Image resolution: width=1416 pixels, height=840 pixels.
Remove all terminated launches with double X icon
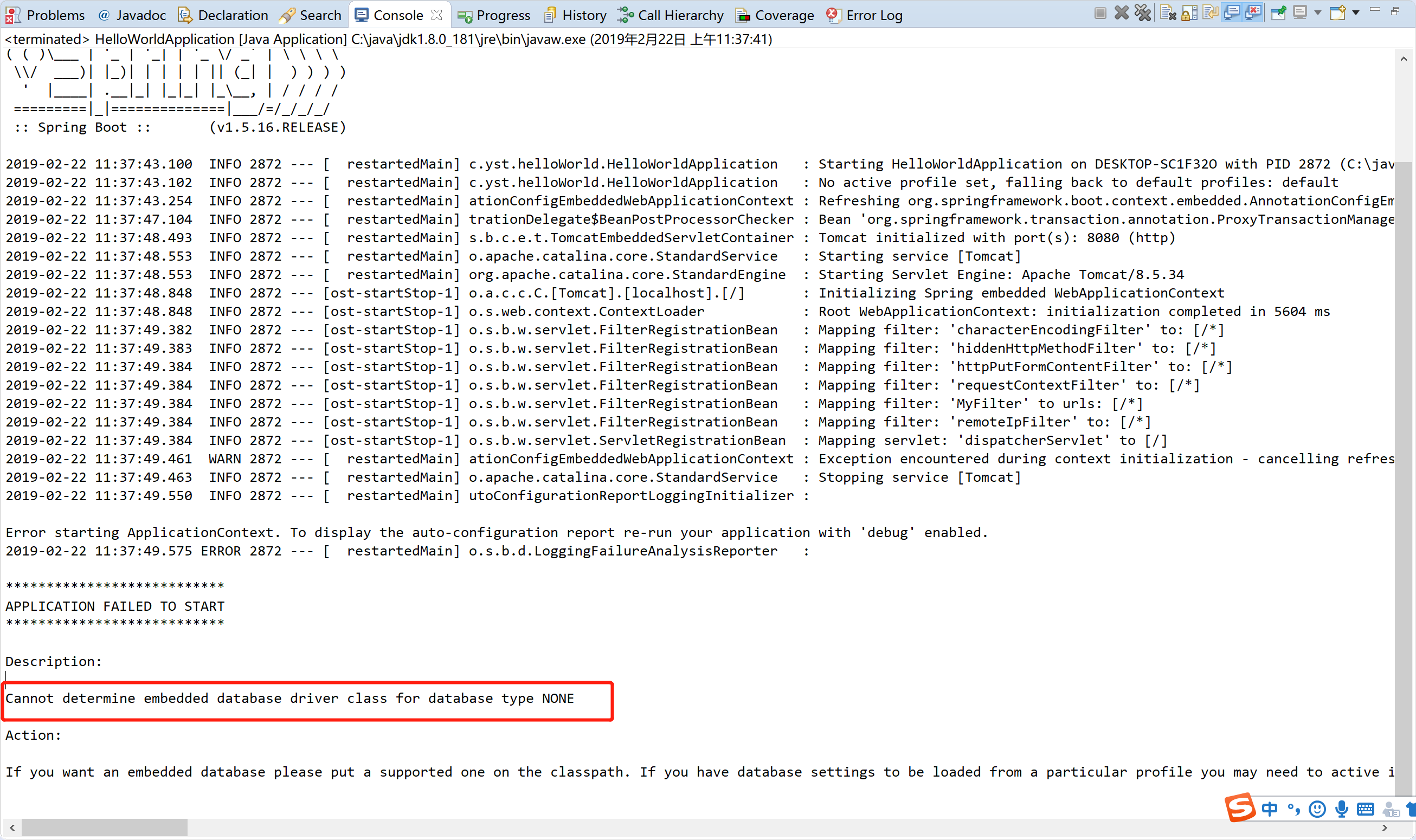tap(1143, 14)
